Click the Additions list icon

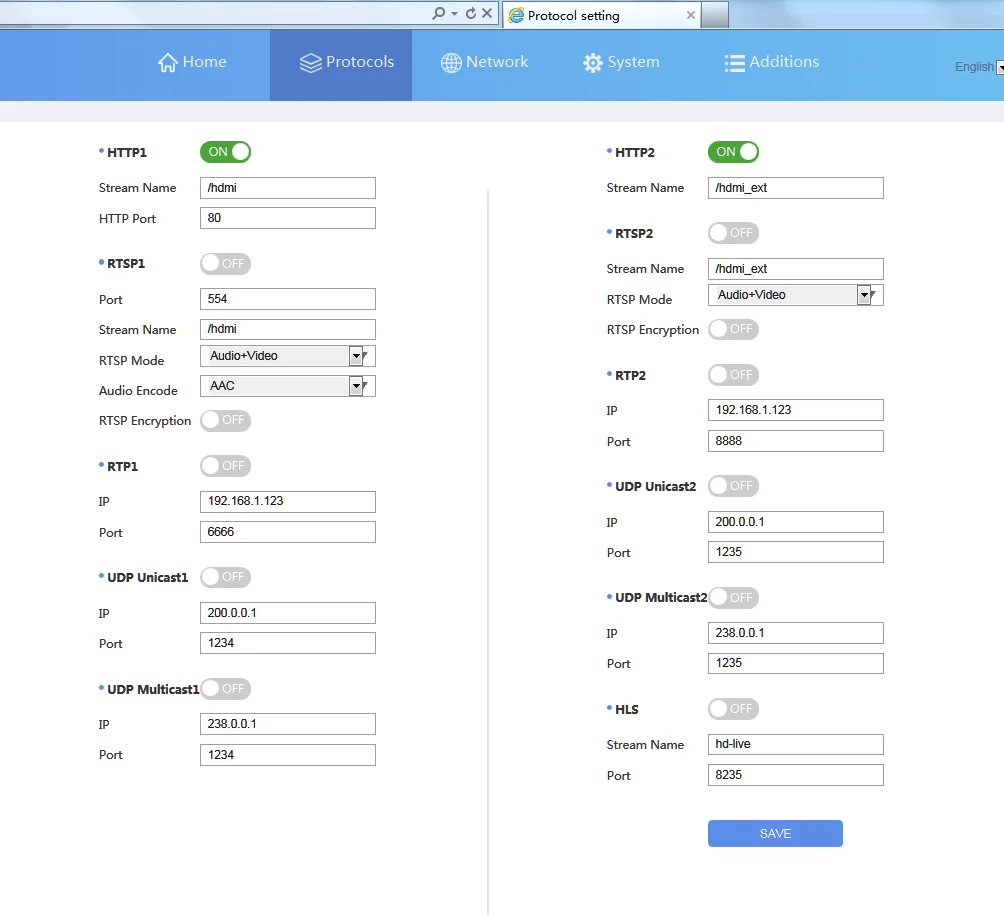734,63
